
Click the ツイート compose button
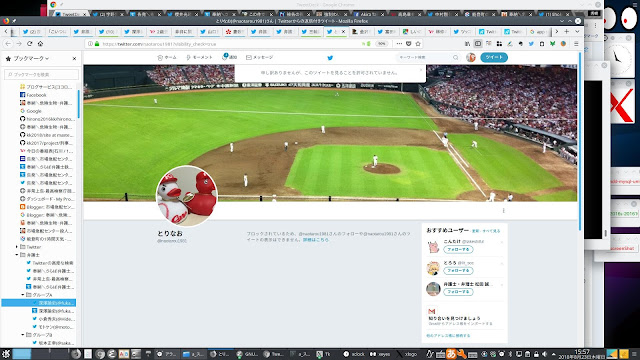[494, 57]
